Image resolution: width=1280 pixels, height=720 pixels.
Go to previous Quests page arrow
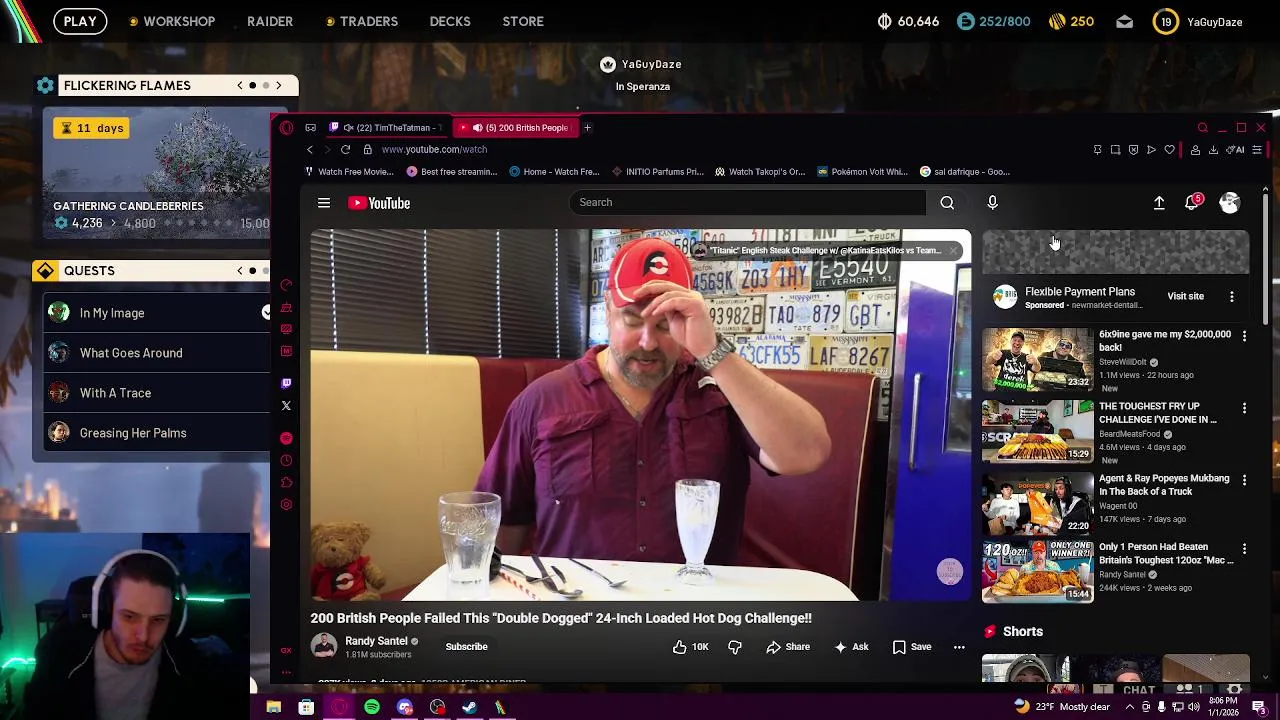pyautogui.click(x=240, y=271)
